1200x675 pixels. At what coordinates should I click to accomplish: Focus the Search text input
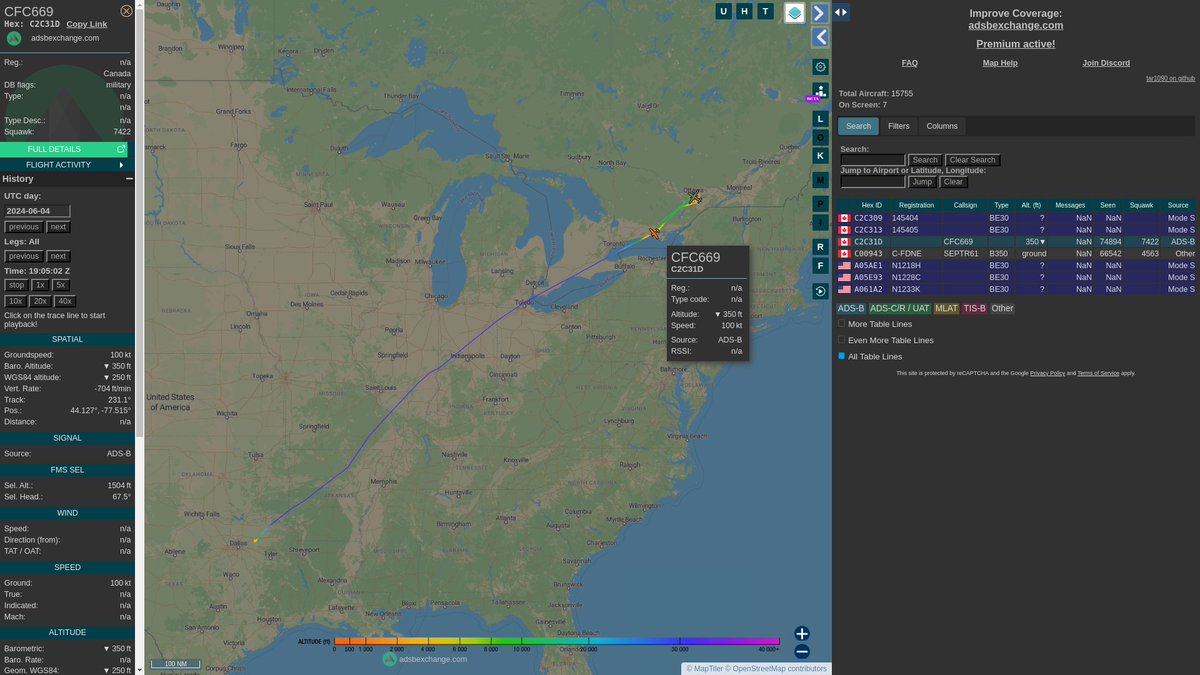click(x=873, y=160)
